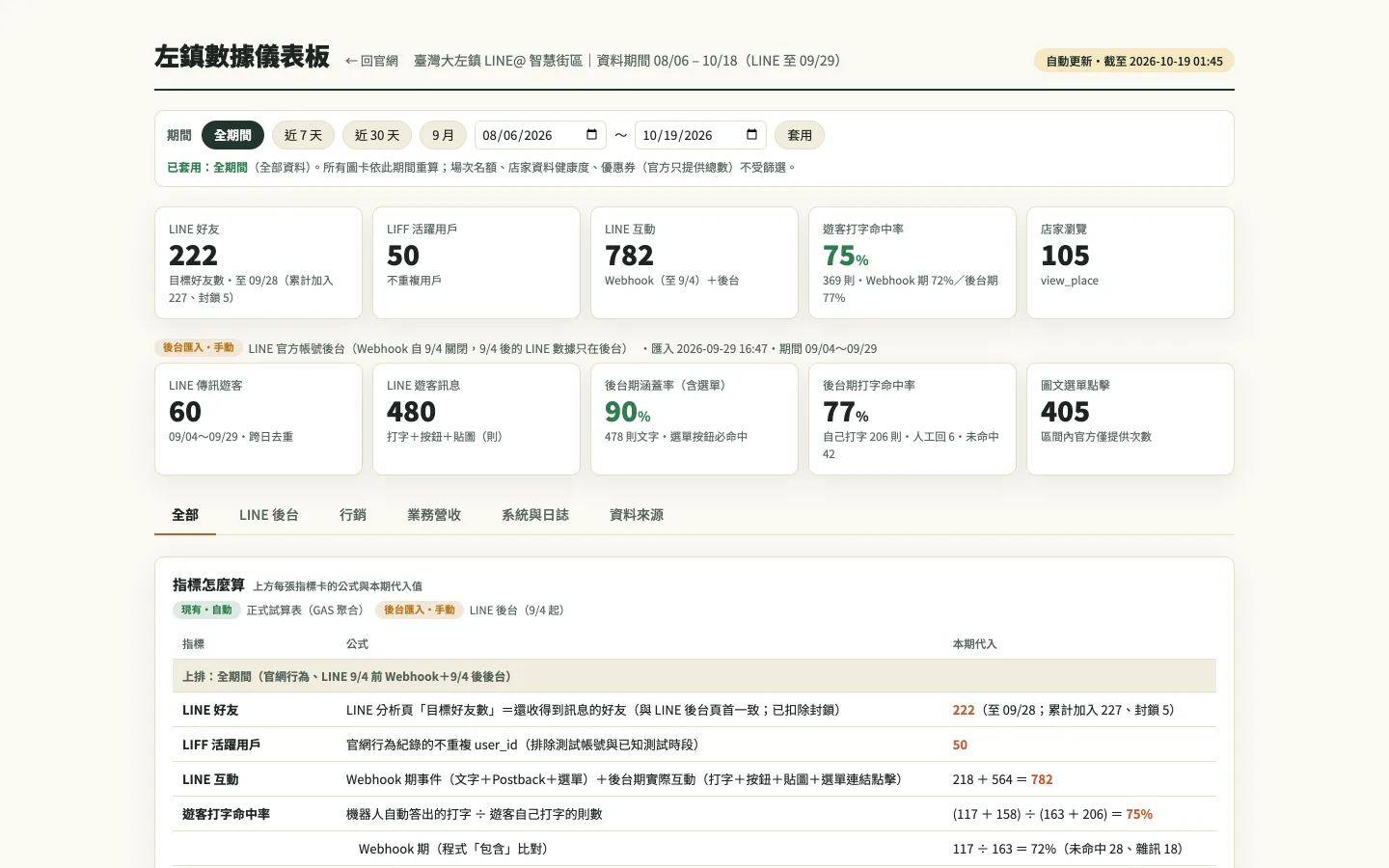Select the 圖文選單點擊 card value 405

pyautogui.click(x=1065, y=412)
